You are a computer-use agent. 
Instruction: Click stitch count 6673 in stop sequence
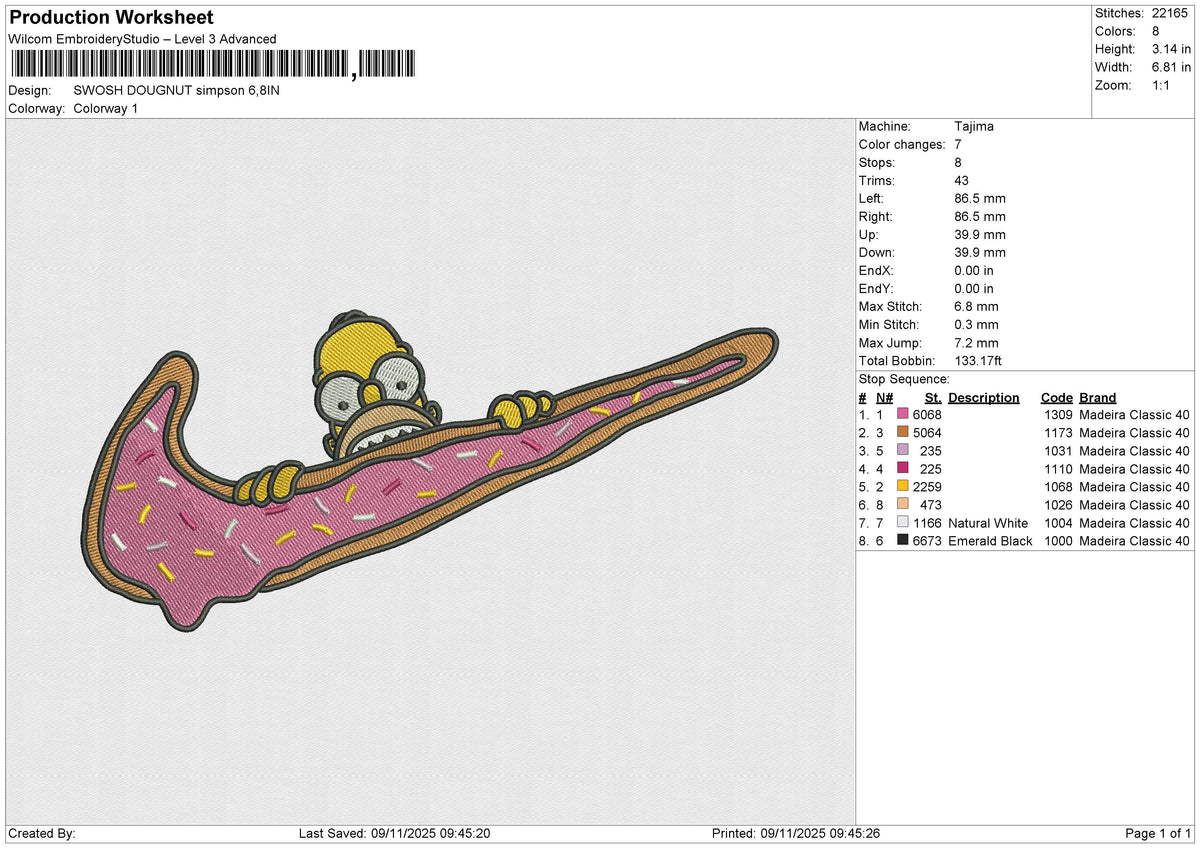927,540
